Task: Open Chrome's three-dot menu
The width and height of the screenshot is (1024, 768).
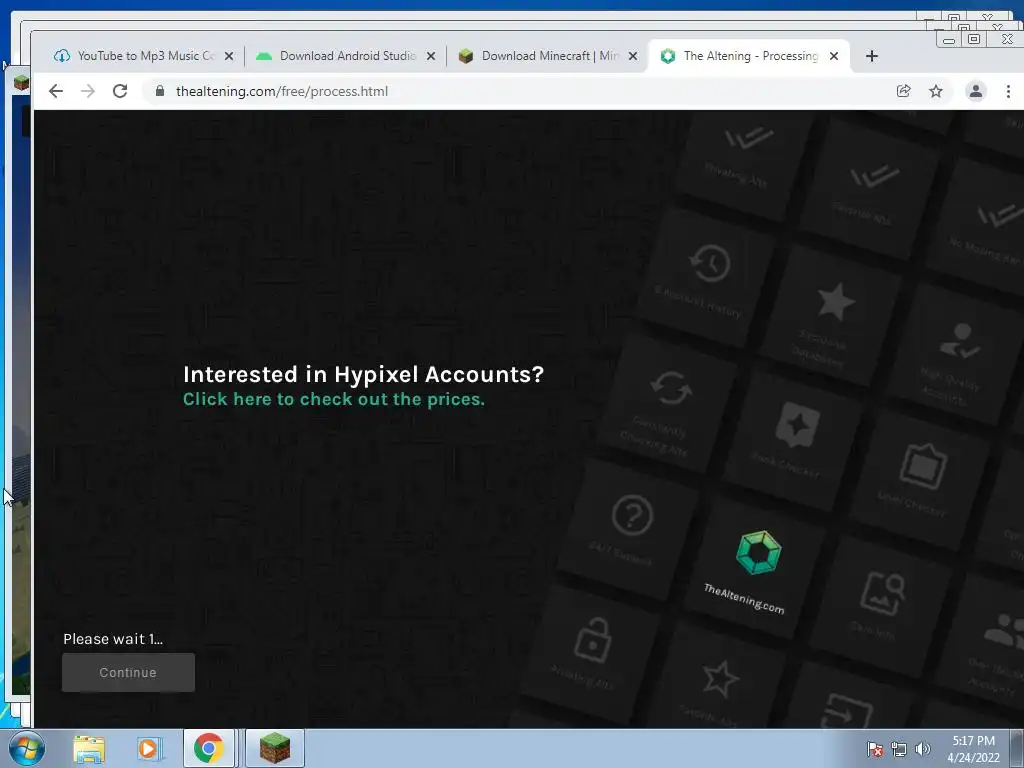Action: 1008,91
